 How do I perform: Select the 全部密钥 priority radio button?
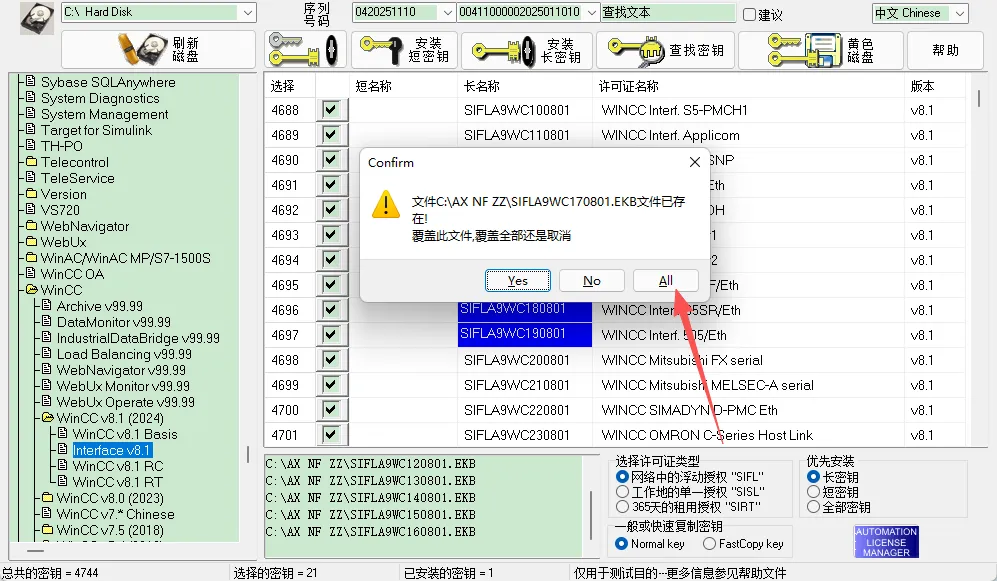point(813,507)
